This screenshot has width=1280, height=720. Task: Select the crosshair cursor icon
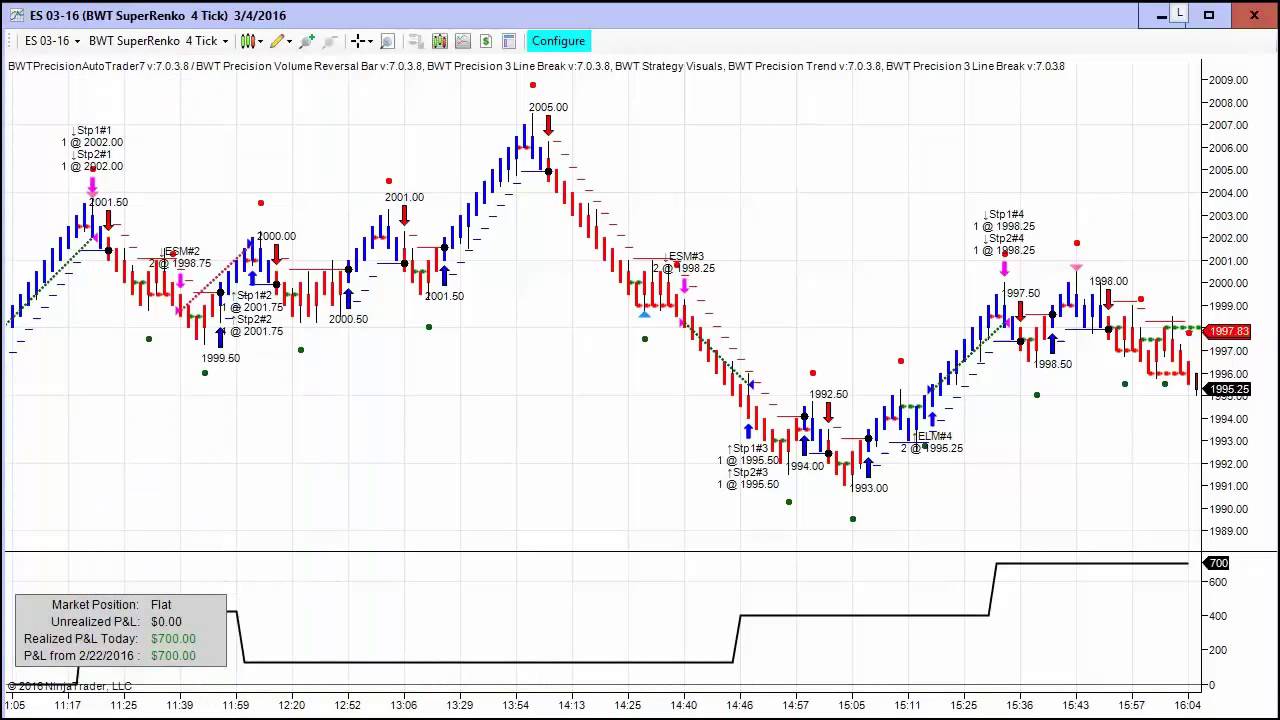(x=357, y=41)
